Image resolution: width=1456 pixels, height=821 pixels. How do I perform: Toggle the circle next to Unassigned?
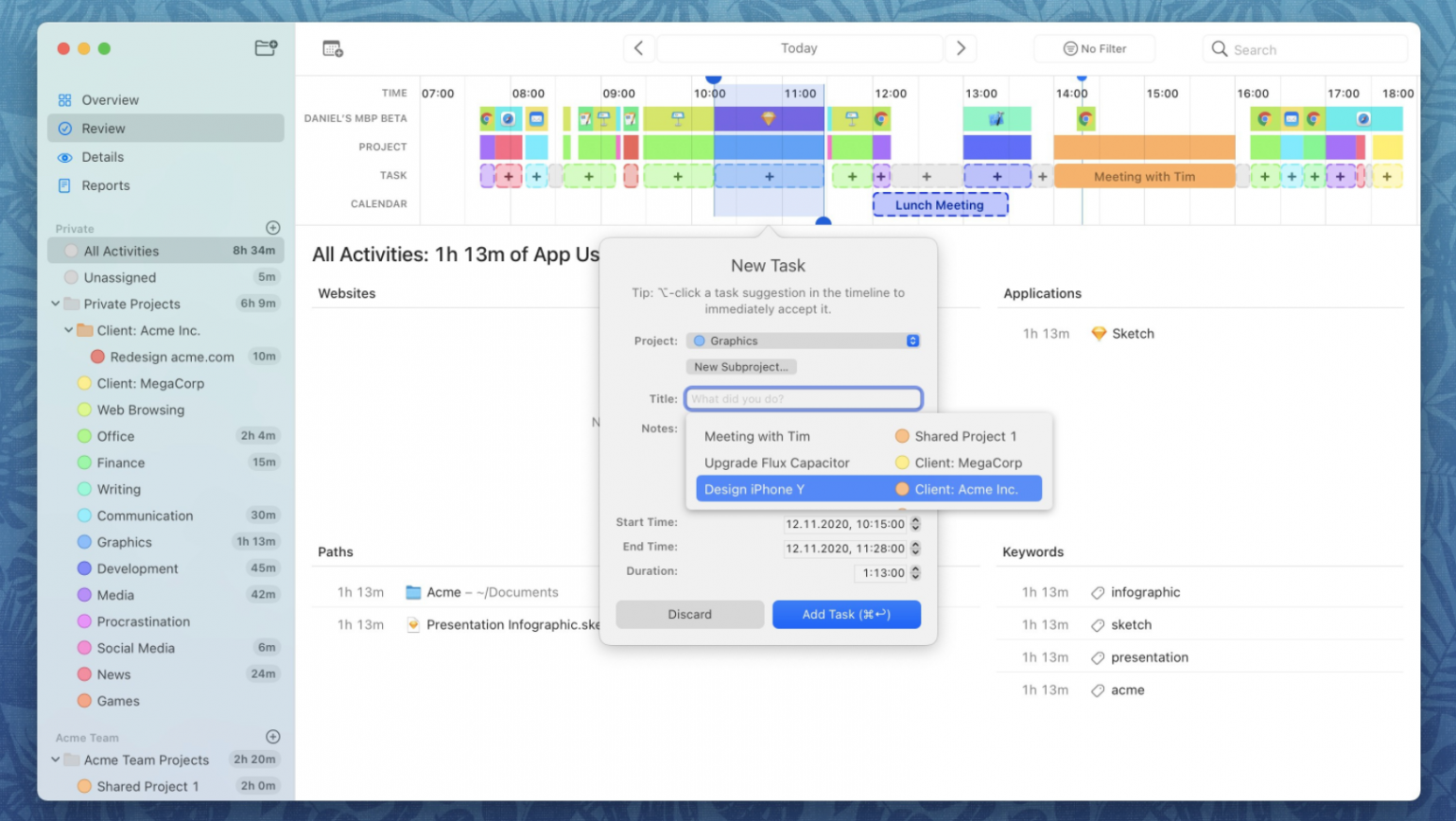(x=70, y=277)
